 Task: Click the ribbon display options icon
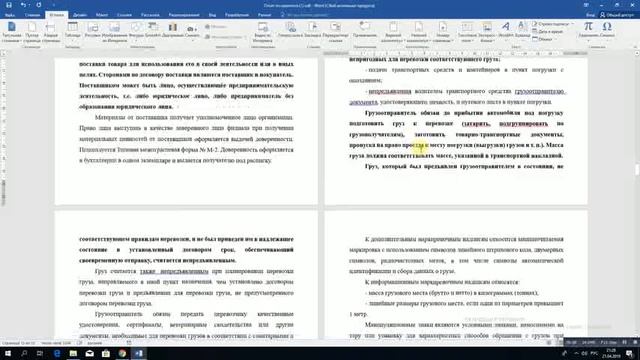(586, 5)
